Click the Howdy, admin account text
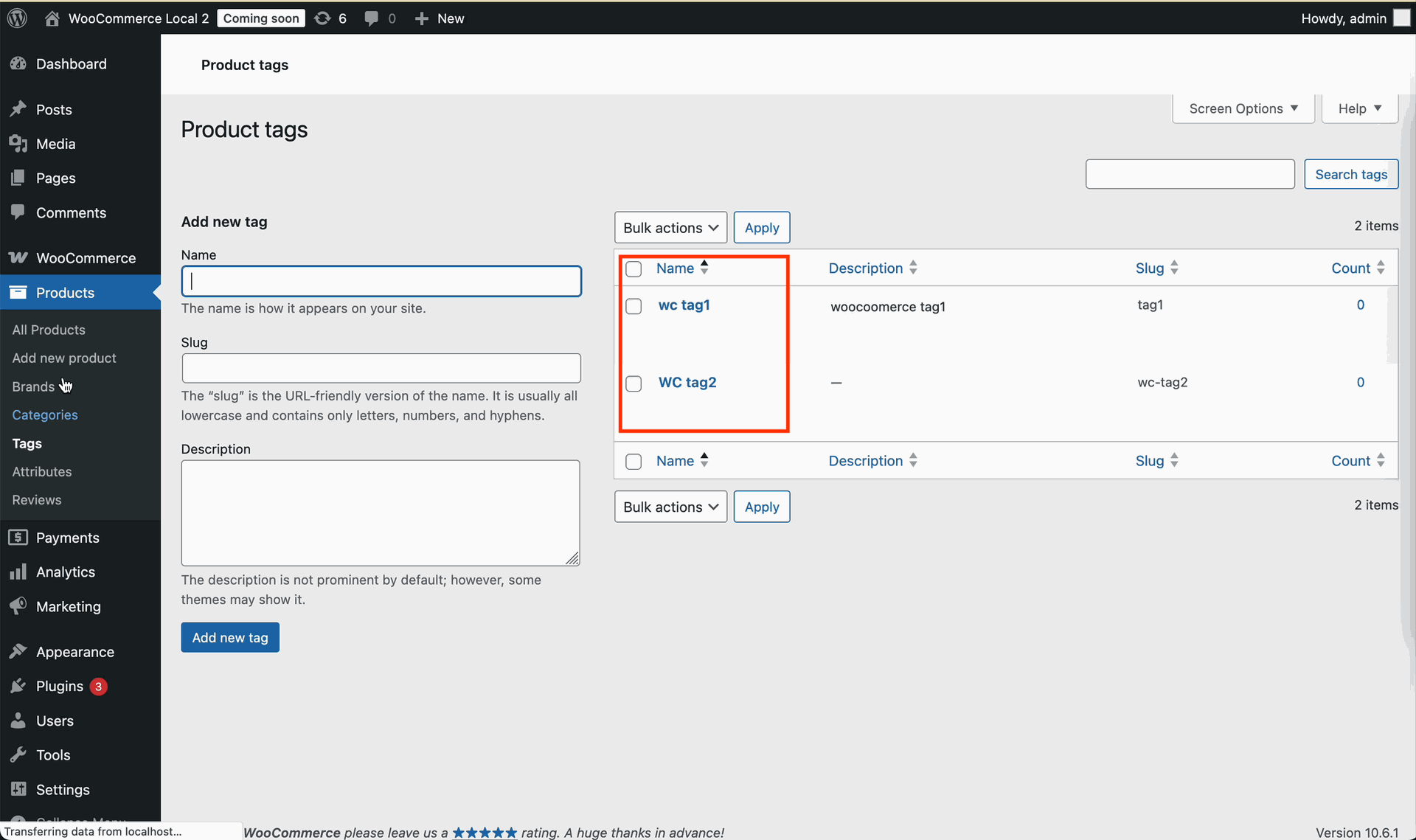 coord(1344,18)
